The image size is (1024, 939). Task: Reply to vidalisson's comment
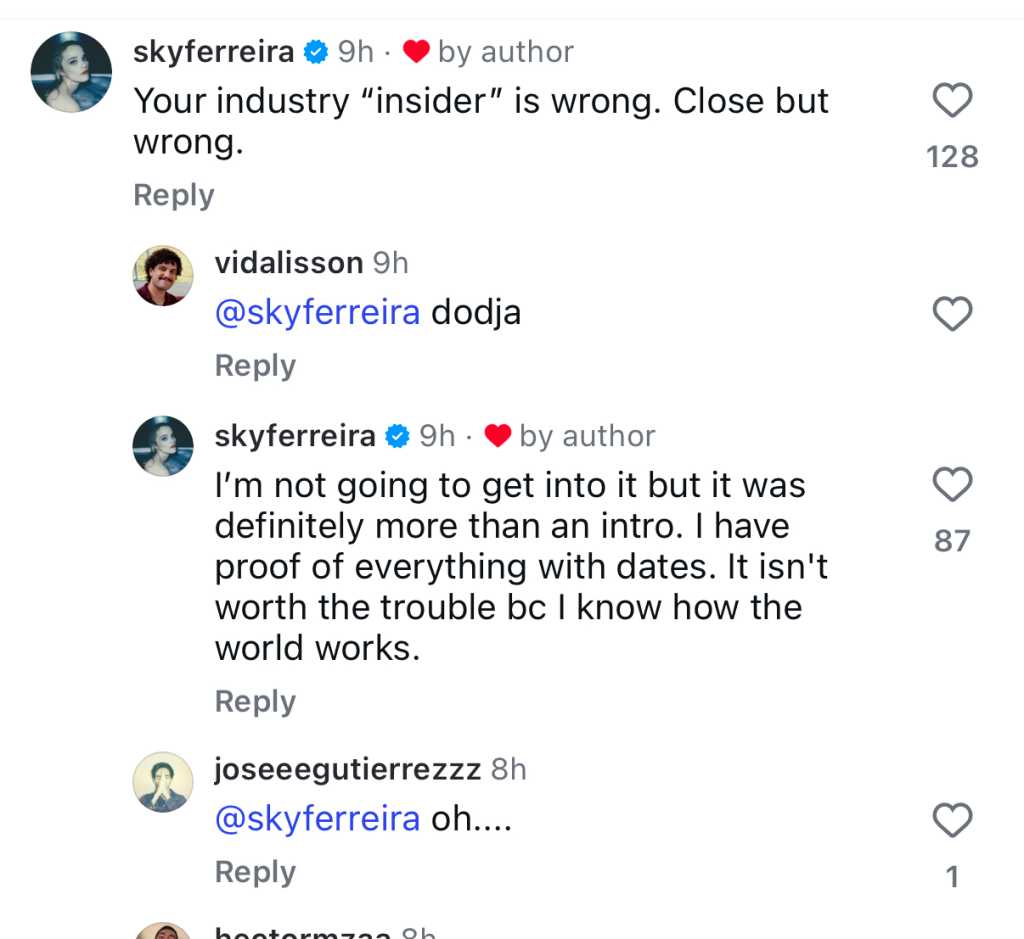click(x=255, y=366)
